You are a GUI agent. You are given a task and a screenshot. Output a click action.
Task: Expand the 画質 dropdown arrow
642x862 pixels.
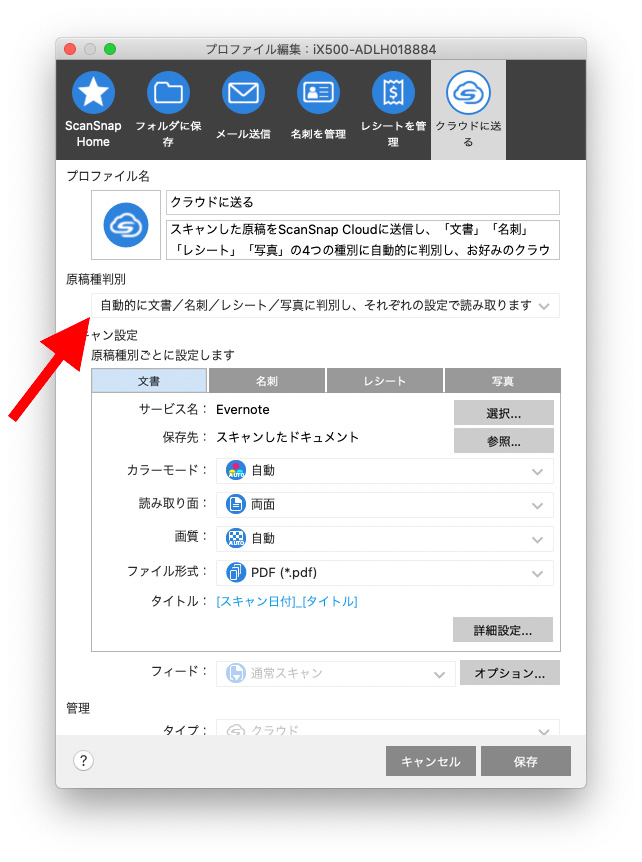pyautogui.click(x=538, y=540)
